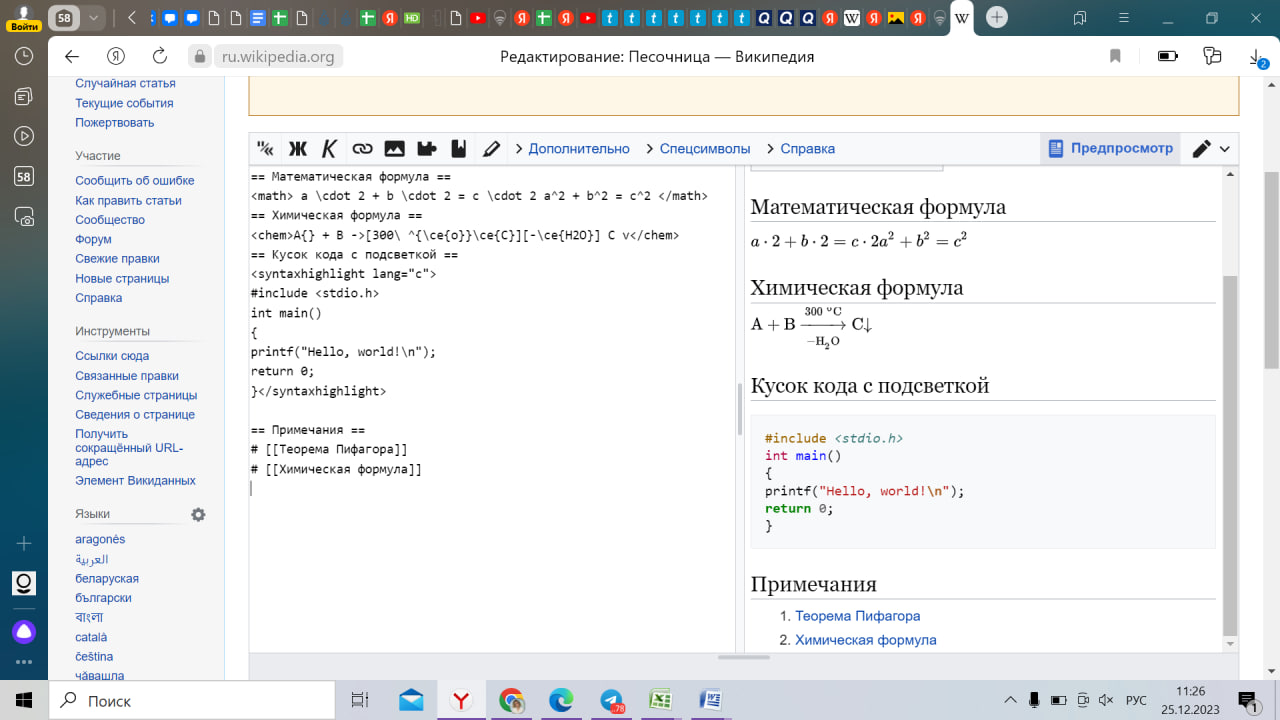Open Word from the taskbar
Image resolution: width=1280 pixels, height=720 pixels.
pyautogui.click(x=711, y=700)
